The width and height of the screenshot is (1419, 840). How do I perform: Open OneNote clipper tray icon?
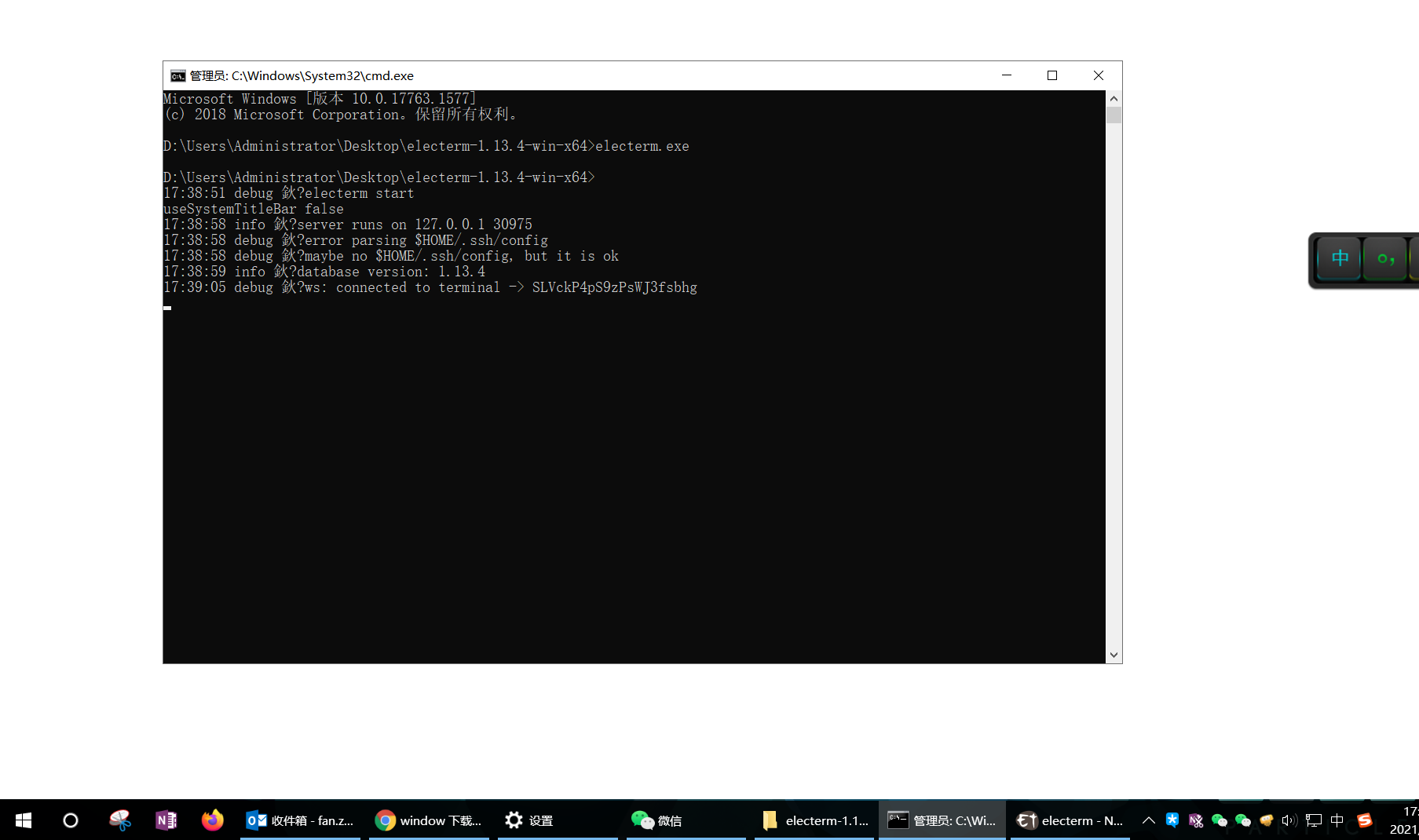click(x=1196, y=820)
